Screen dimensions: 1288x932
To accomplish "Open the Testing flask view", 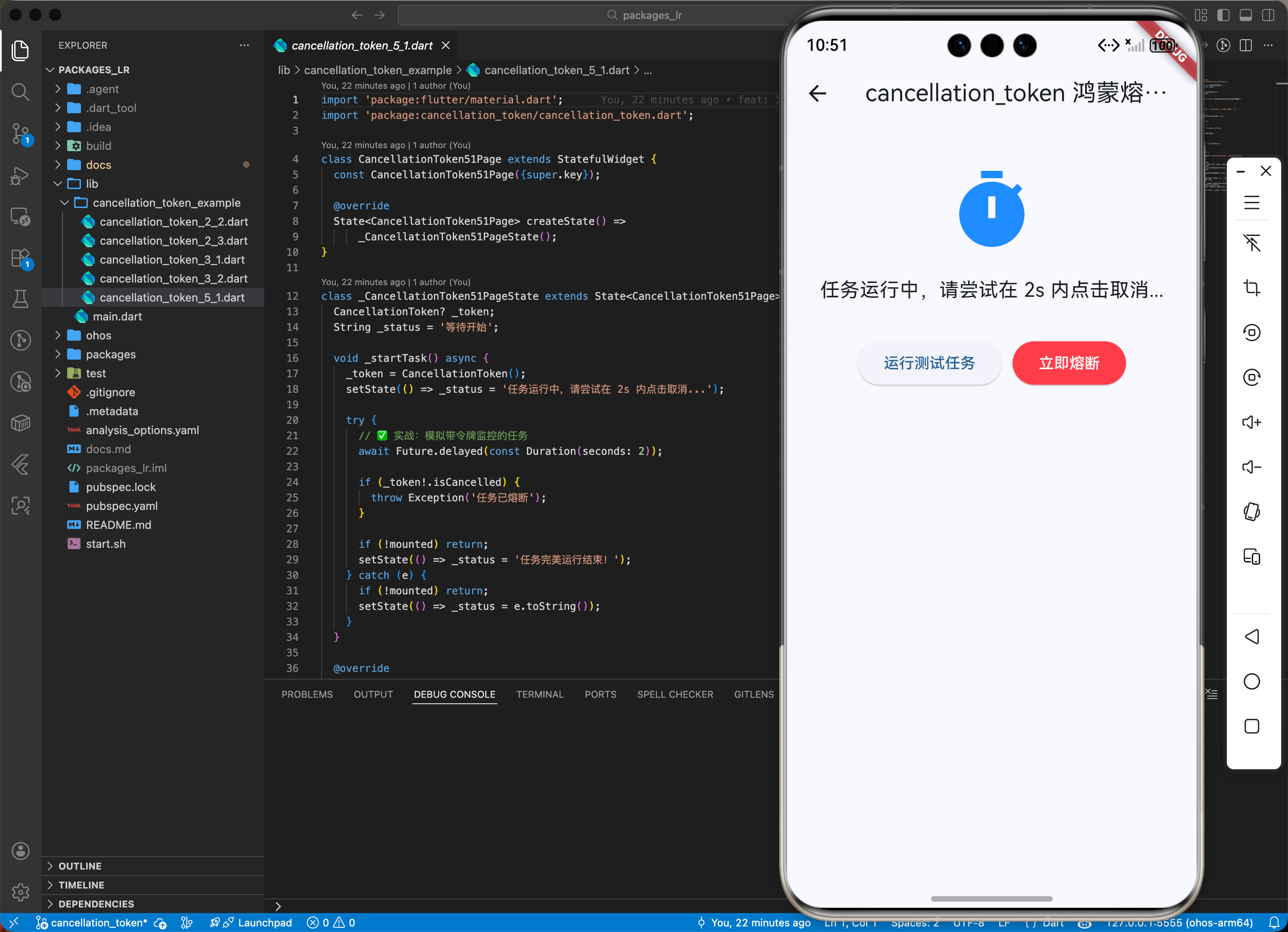I will click(20, 298).
